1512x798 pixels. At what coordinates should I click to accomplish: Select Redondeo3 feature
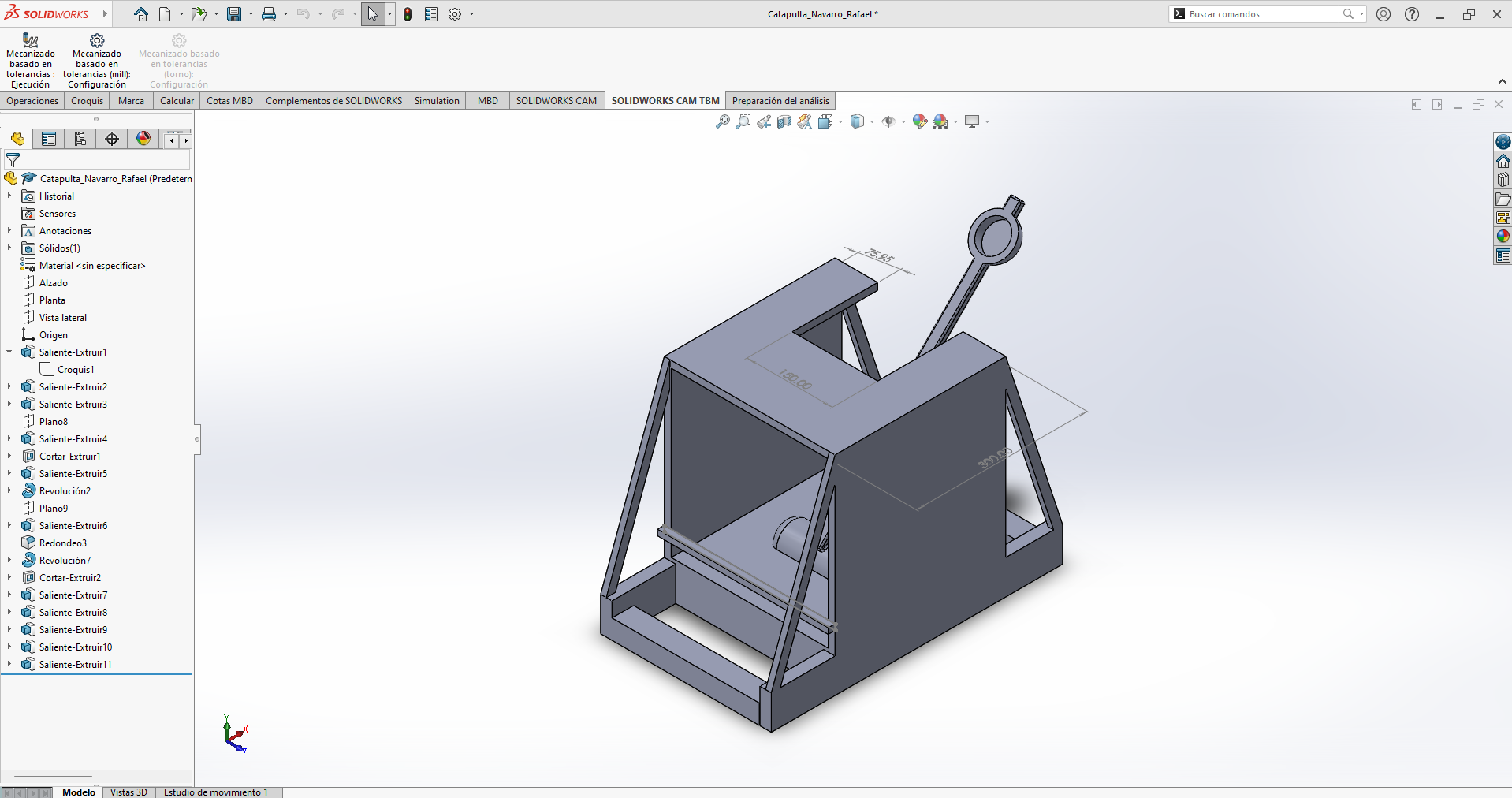click(x=63, y=543)
